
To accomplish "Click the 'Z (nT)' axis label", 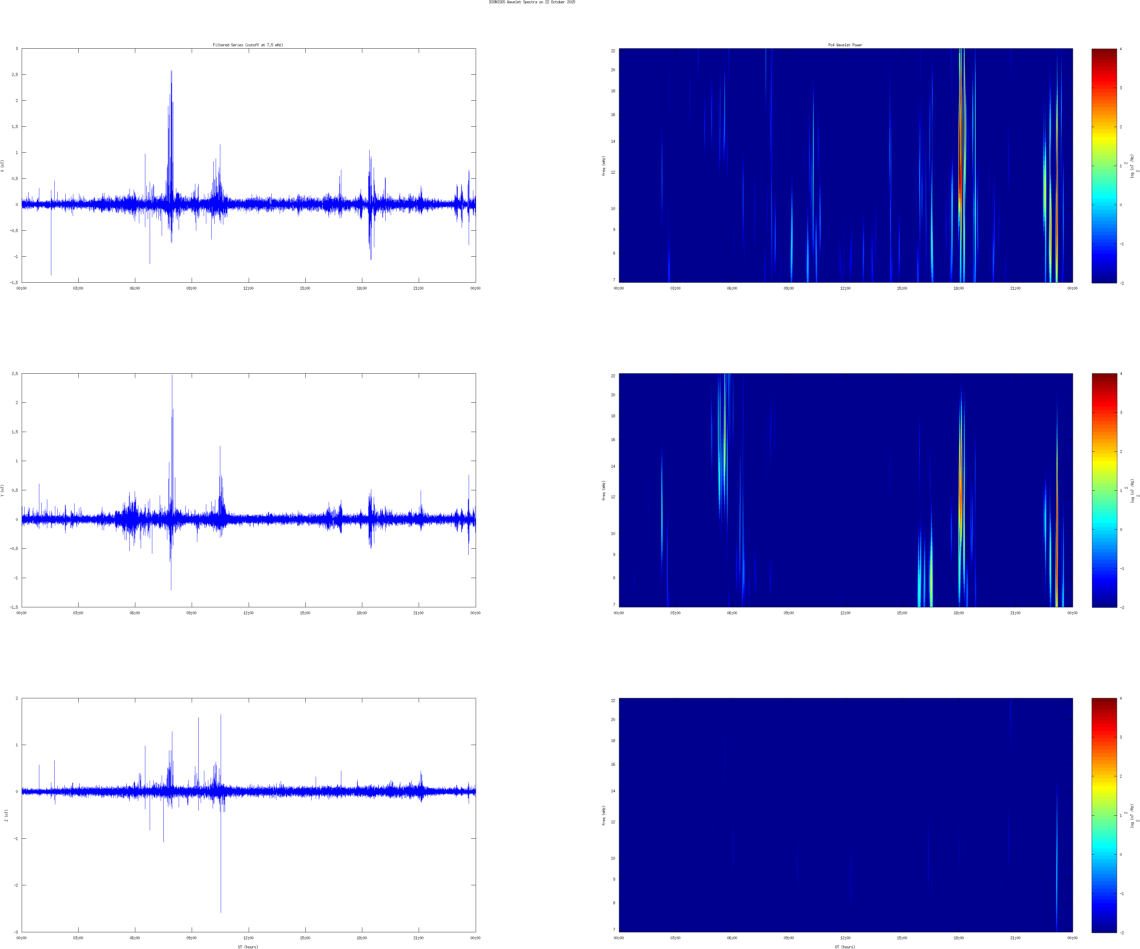I will click(x=7, y=814).
